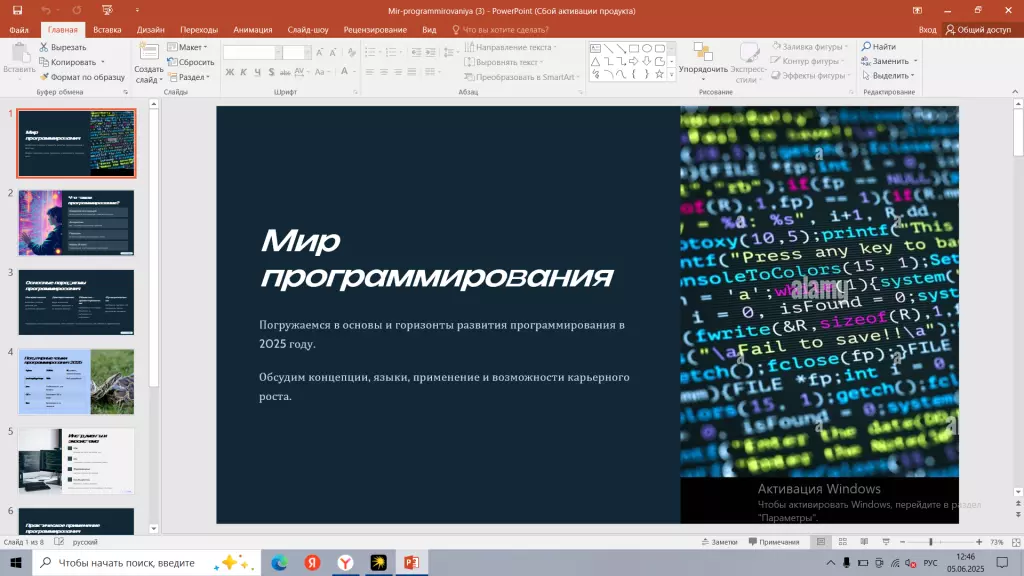
Task: Open the Заметки notes icon
Action: [x=712, y=541]
